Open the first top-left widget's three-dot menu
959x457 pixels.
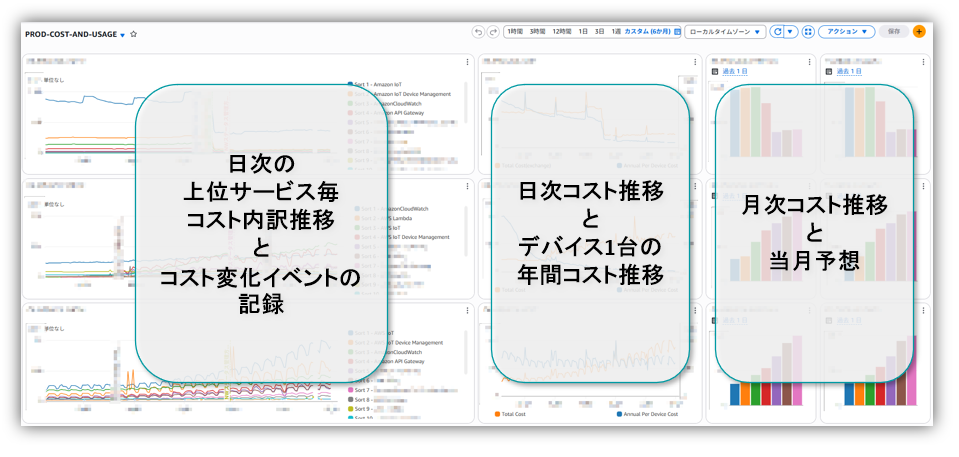click(467, 62)
